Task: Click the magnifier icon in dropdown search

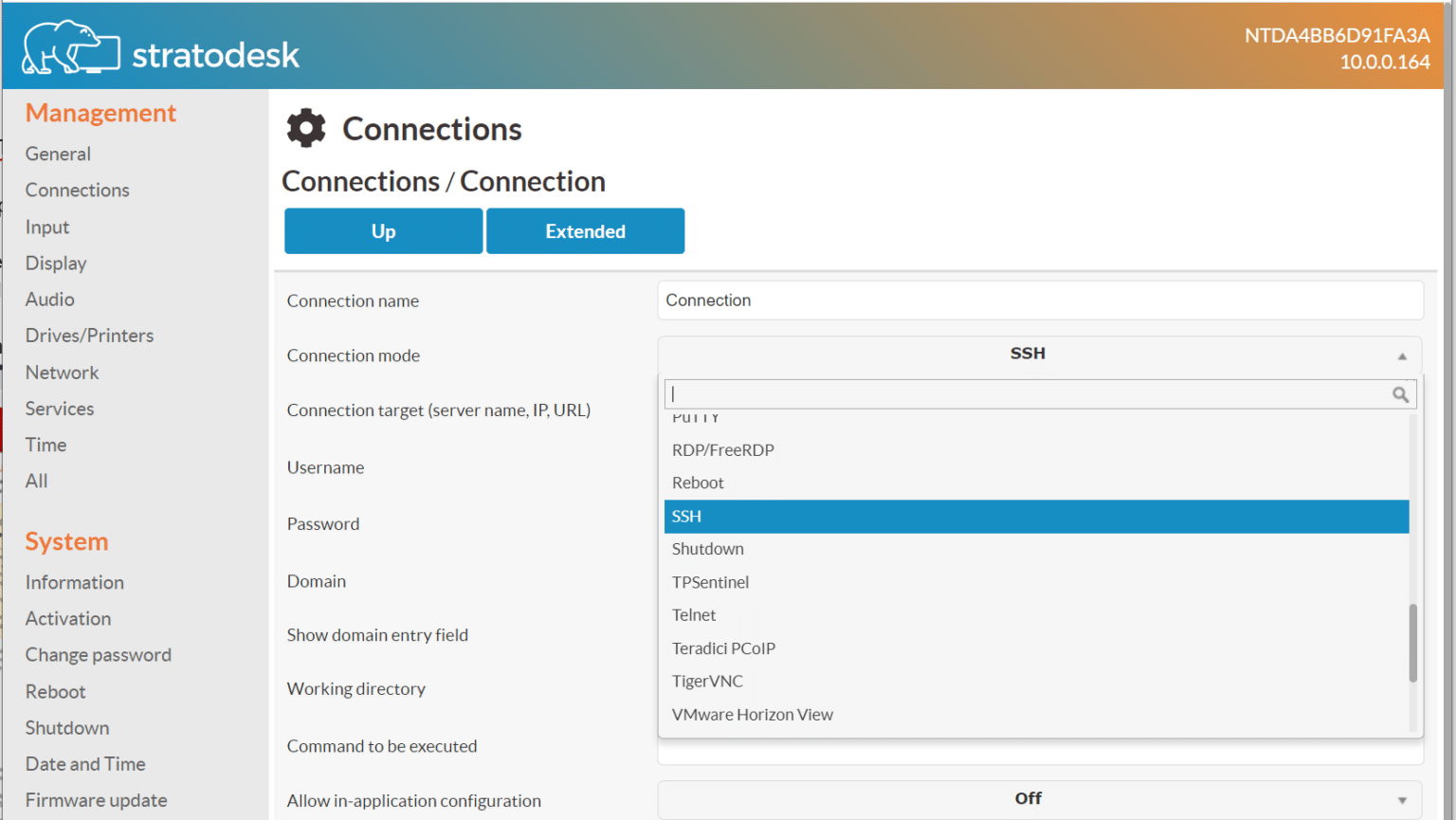Action: pos(1400,394)
